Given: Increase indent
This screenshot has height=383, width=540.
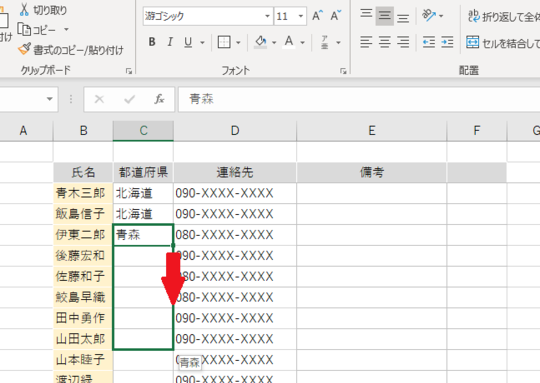Looking at the screenshot, I should click(x=447, y=42).
